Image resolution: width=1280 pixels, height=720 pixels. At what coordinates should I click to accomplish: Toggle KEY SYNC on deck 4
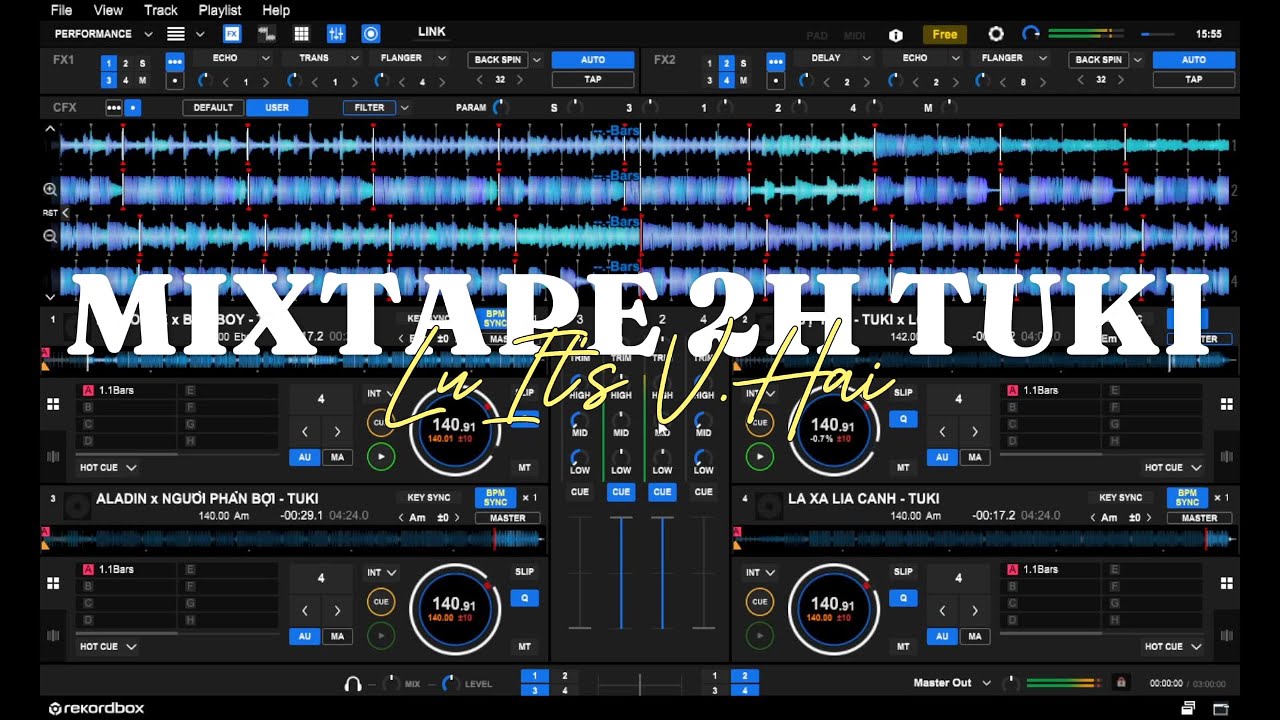pos(1120,498)
